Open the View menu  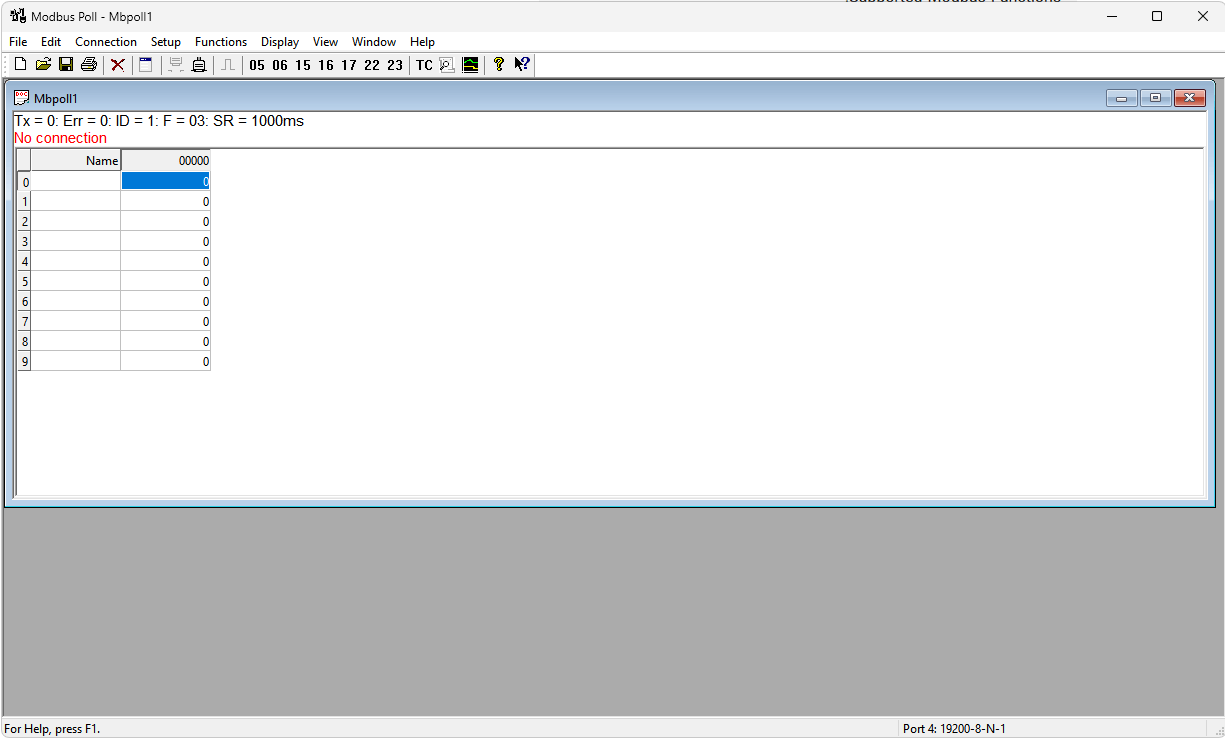(x=326, y=42)
